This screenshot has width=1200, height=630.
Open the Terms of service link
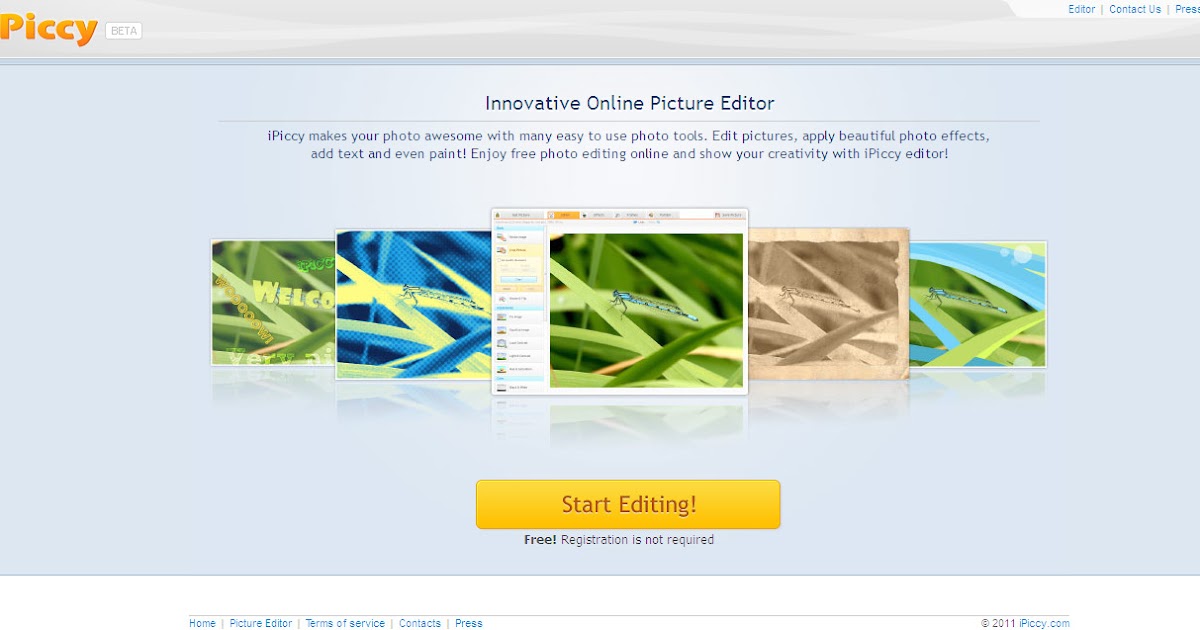[x=345, y=622]
